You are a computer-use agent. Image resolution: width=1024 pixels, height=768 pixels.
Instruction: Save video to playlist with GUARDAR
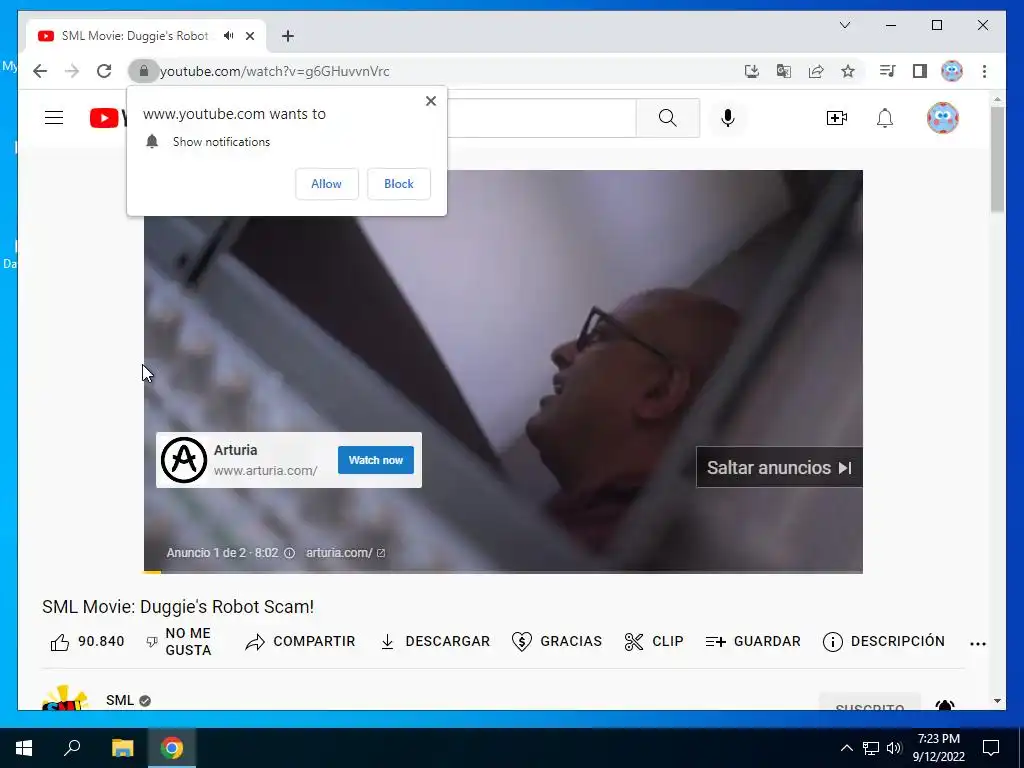(753, 642)
